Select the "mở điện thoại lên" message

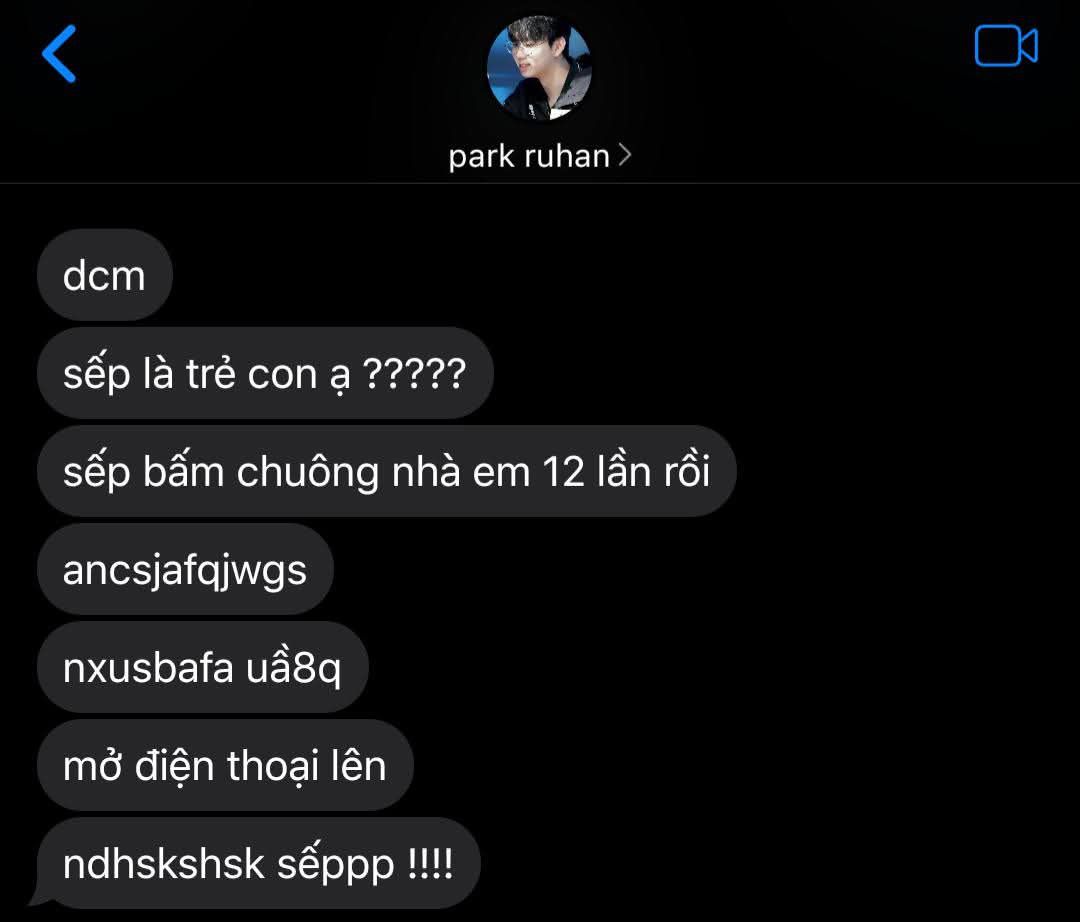pyautogui.click(x=225, y=766)
